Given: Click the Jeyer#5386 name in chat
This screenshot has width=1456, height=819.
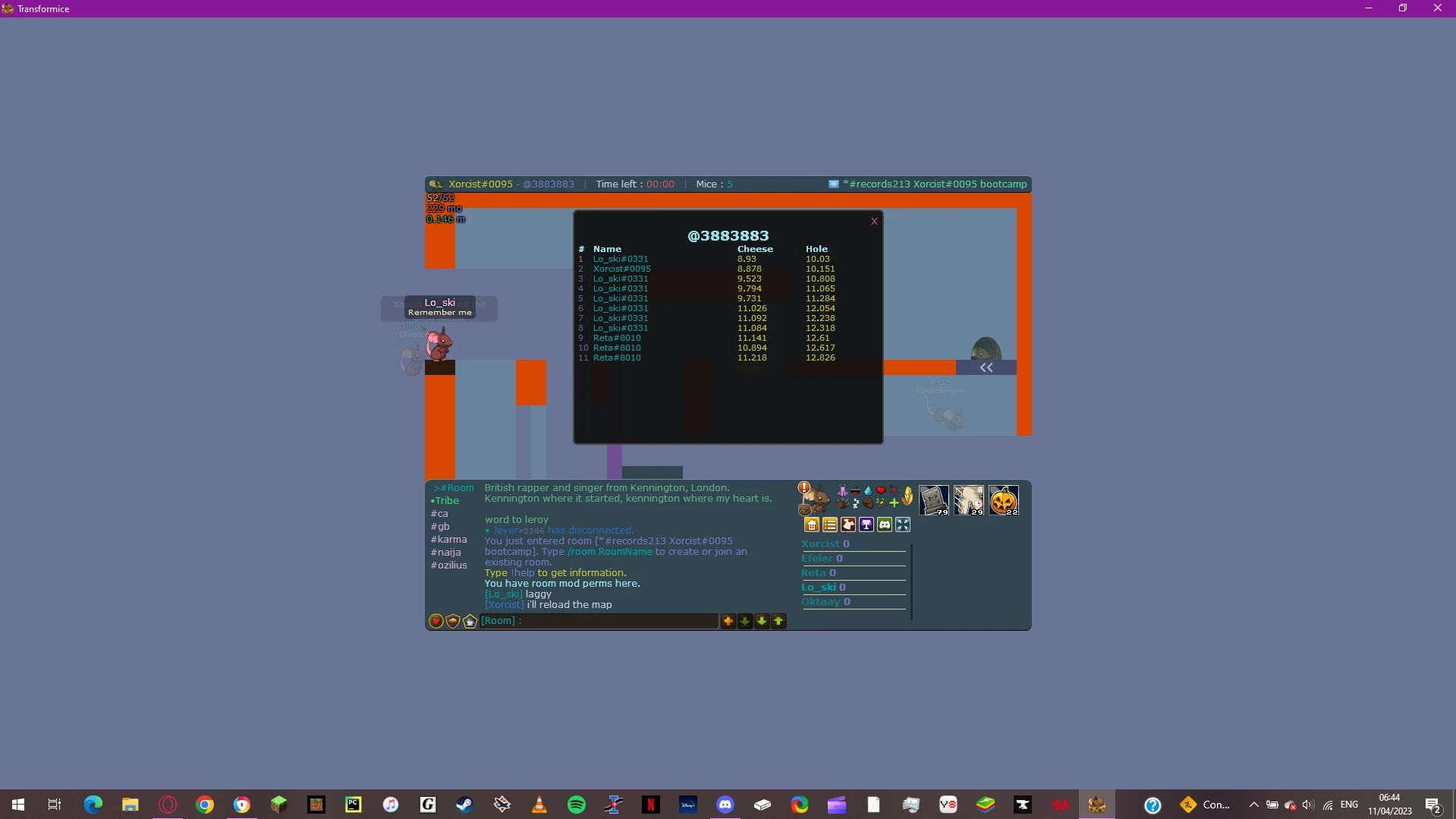Looking at the screenshot, I should tap(519, 531).
